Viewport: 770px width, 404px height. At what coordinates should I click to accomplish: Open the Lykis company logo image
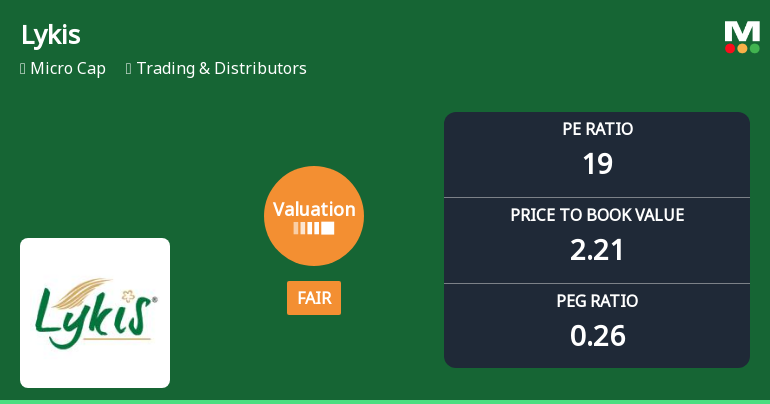[x=95, y=313]
